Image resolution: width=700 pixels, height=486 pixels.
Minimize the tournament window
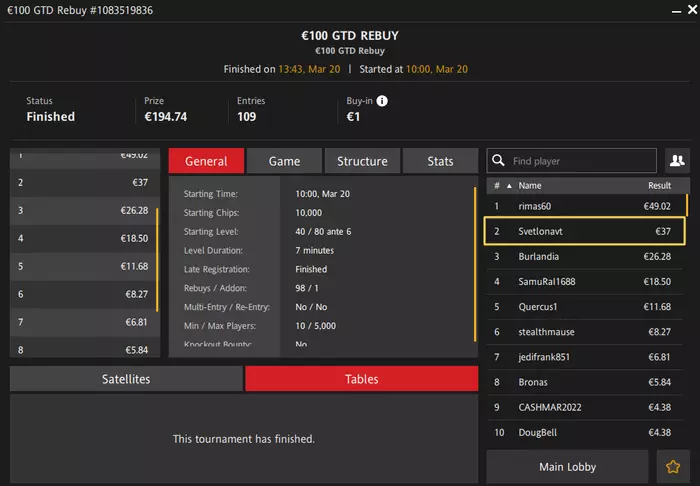click(x=676, y=11)
